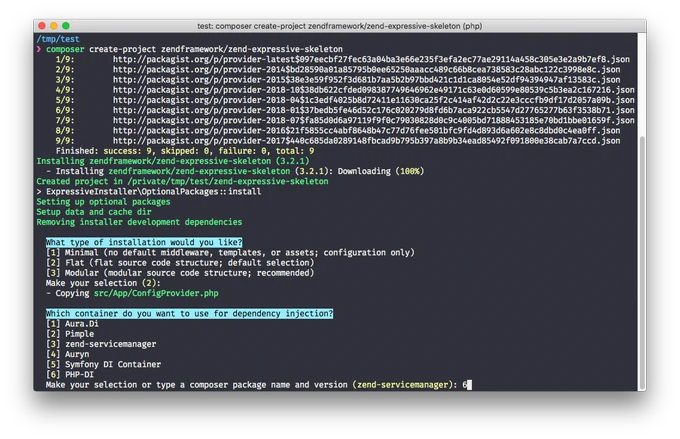Click option [3] zend-servicemanager
The height and width of the screenshot is (439, 680).
(x=101, y=344)
